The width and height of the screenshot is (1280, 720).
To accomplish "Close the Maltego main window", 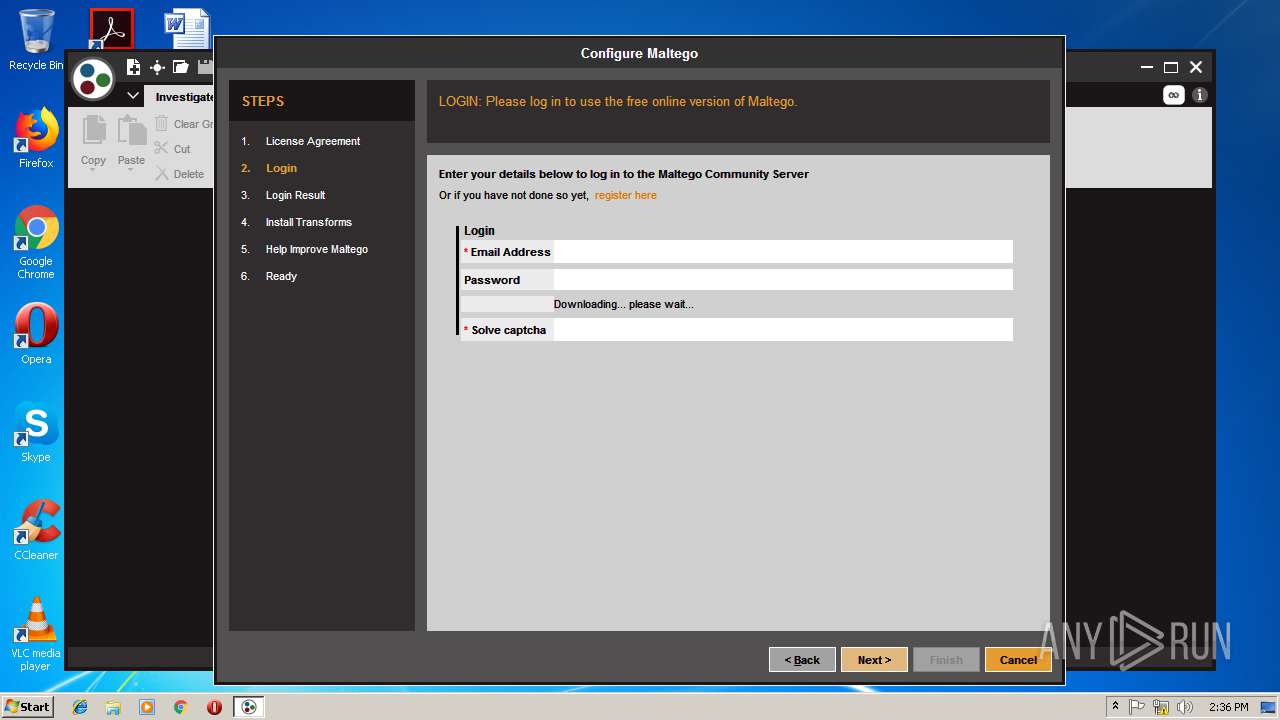I will pos(1196,68).
